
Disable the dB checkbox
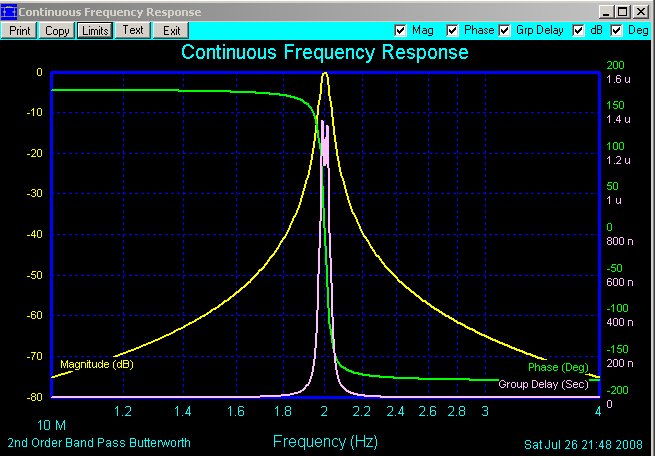pyautogui.click(x=579, y=30)
